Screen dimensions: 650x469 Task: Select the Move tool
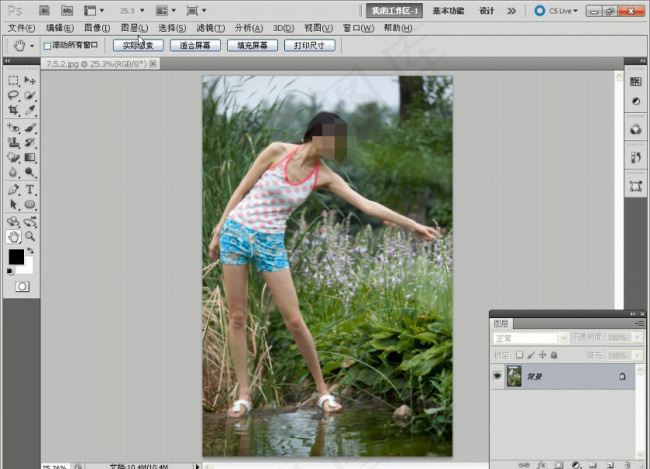pyautogui.click(x=30, y=80)
